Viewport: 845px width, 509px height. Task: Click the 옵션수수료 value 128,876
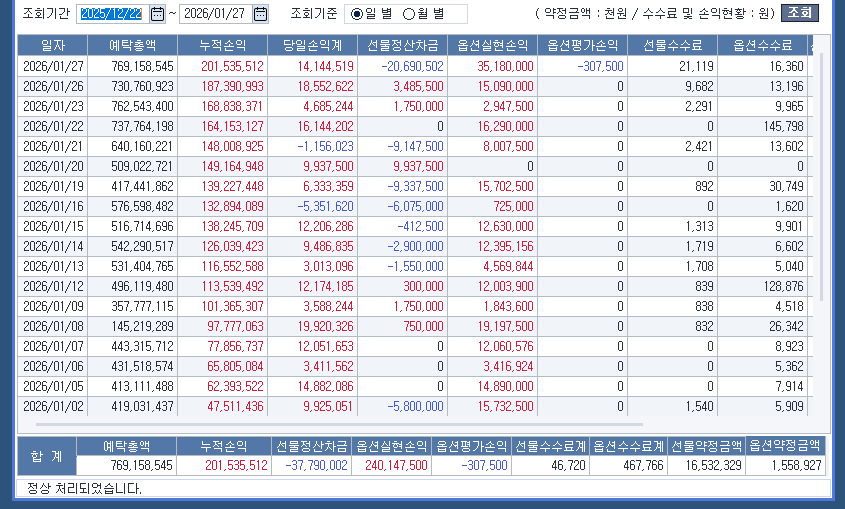(784, 286)
